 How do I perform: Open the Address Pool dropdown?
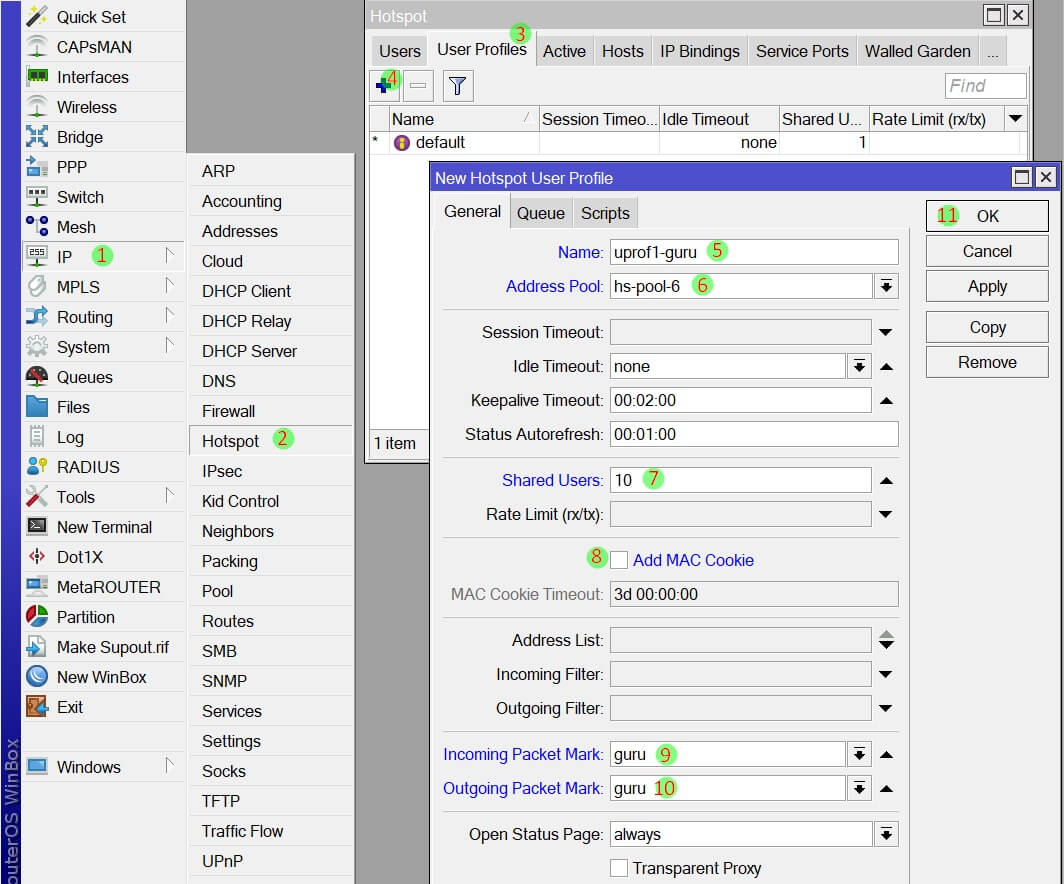(x=886, y=286)
